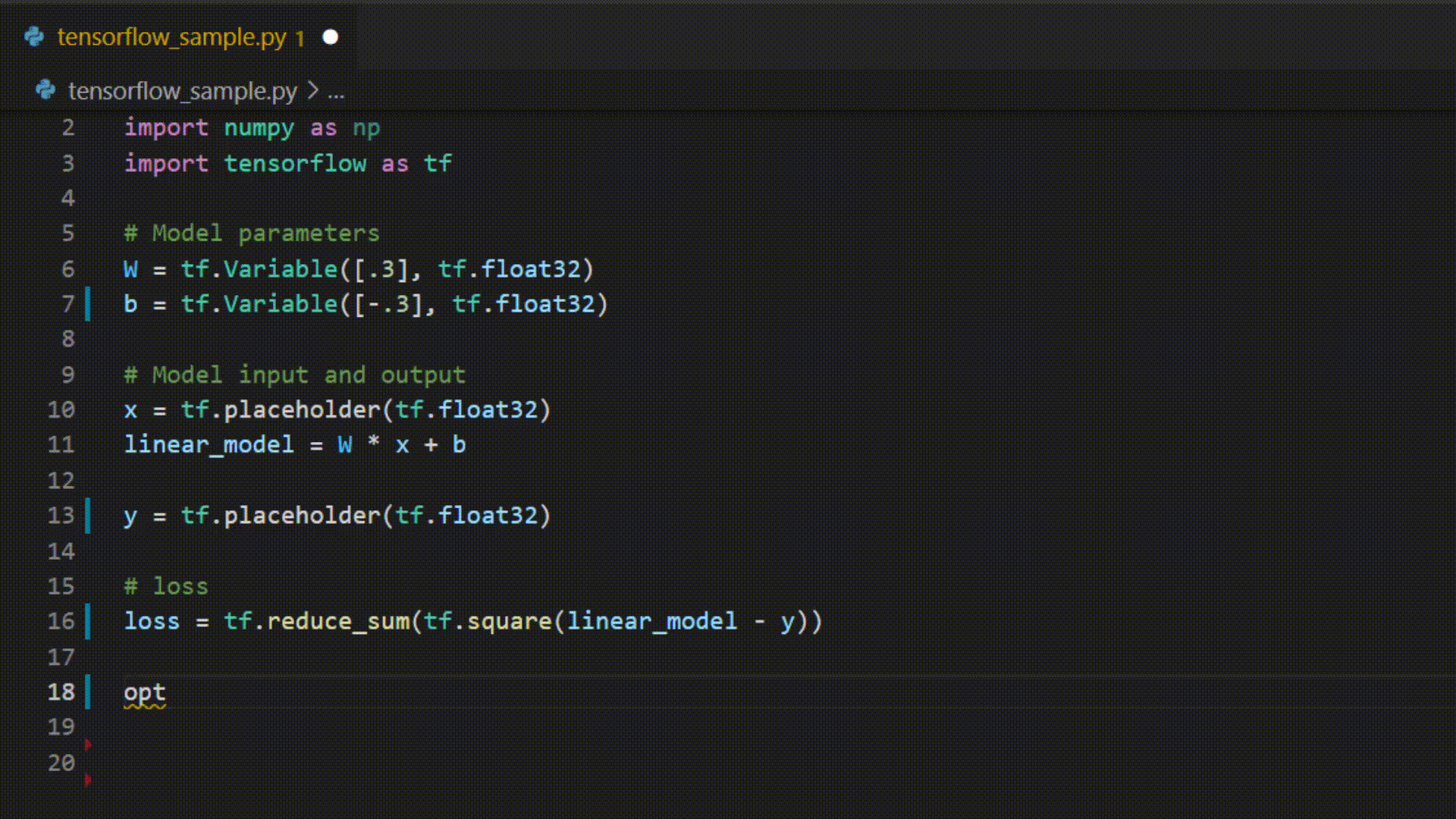Open inline diff from the change bar at line 18

tap(89, 692)
